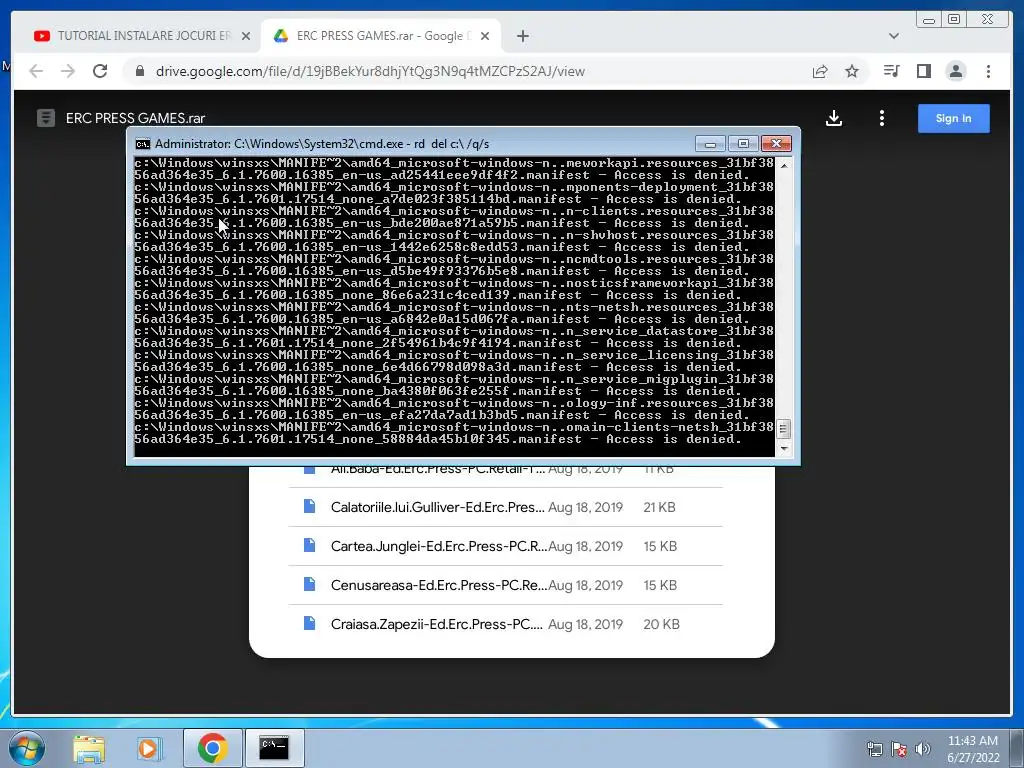Click the archive file type icon in Drive header
Screen dimensions: 1024x768
46,118
